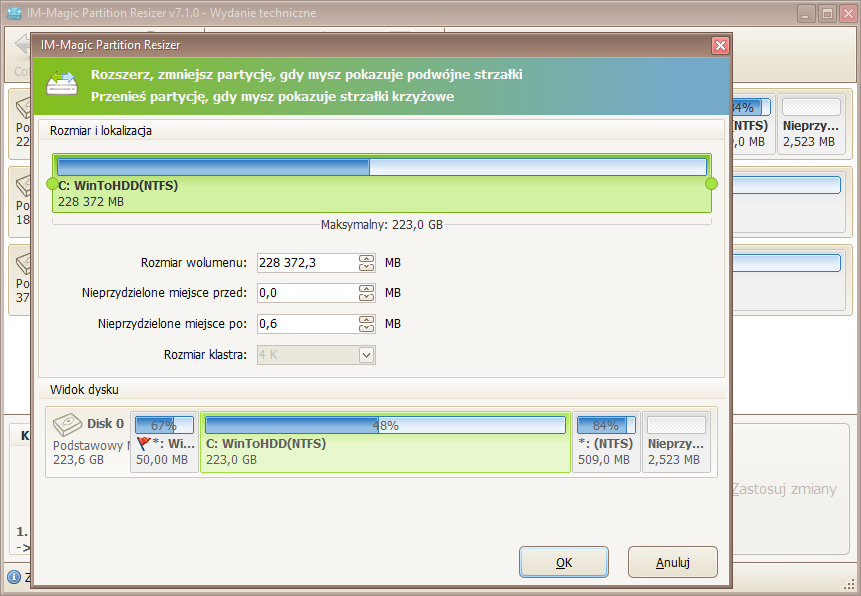Select C: WinToHDD 223,0 GB in disk view
Screen dimensions: 861x596
coord(385,442)
